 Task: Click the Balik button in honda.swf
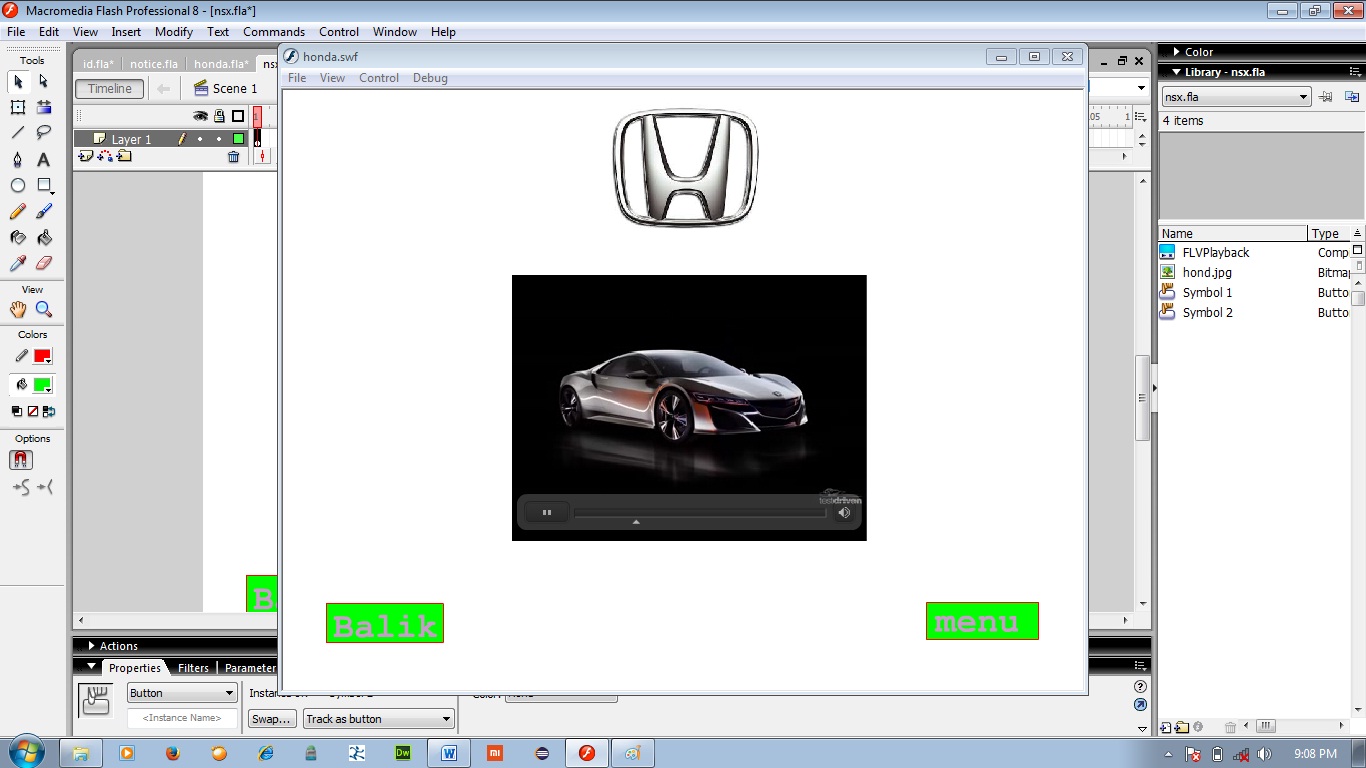[385, 623]
